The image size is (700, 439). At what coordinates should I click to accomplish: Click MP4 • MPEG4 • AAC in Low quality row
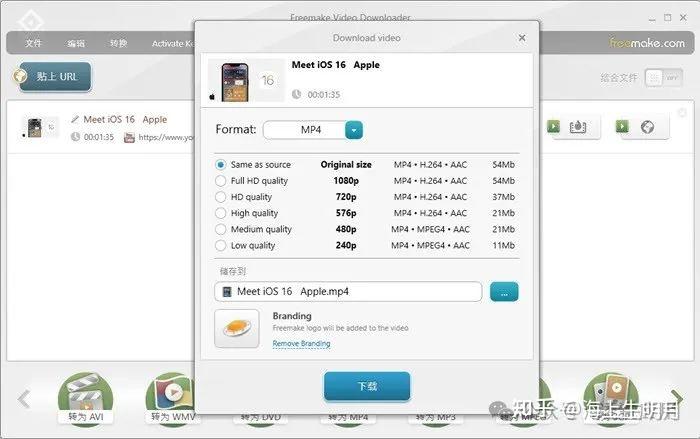[x=430, y=245]
